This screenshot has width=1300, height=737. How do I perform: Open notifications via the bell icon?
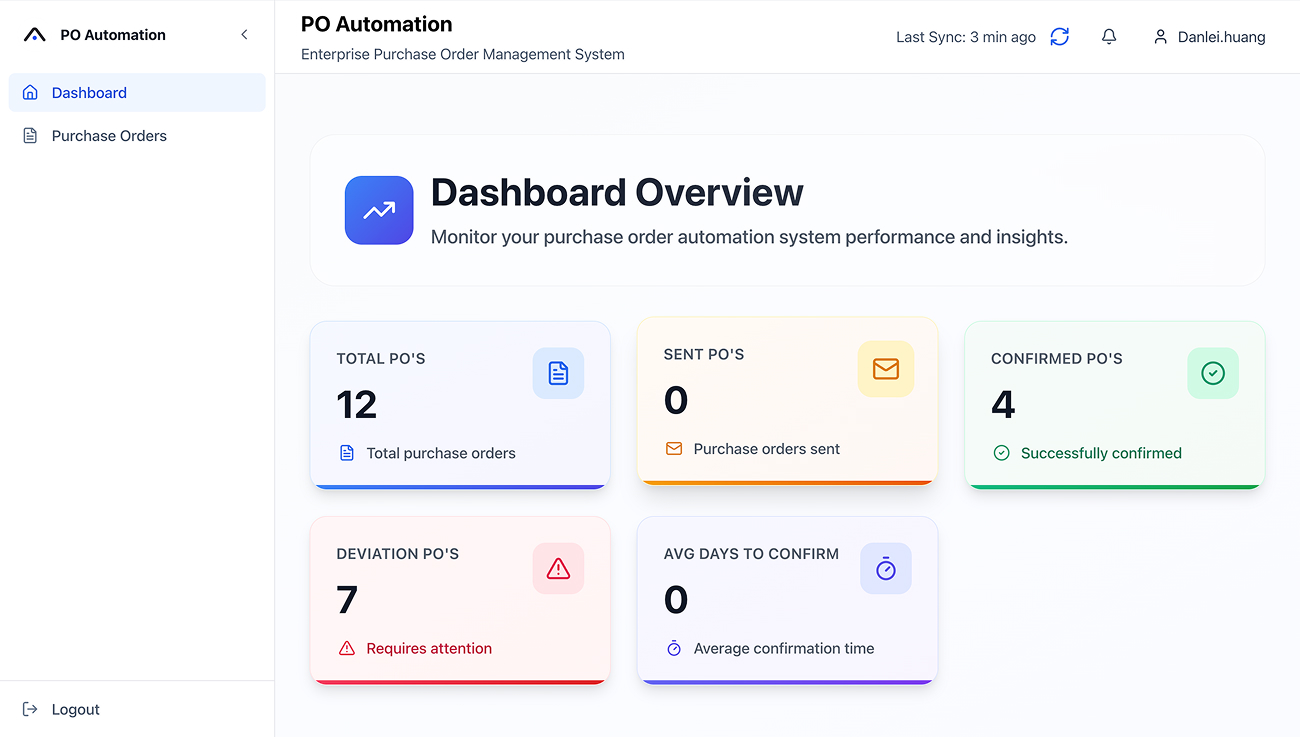1109,36
